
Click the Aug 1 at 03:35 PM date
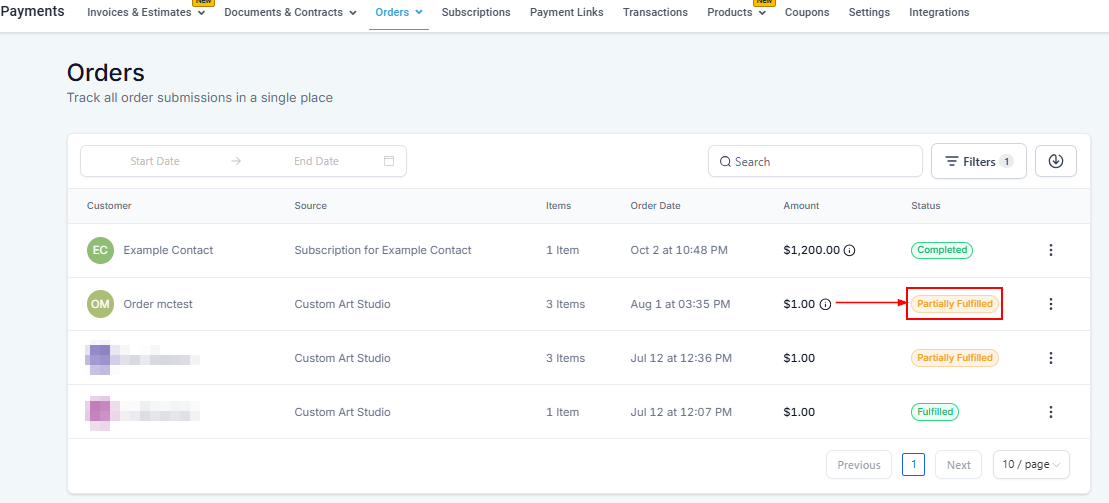point(680,304)
